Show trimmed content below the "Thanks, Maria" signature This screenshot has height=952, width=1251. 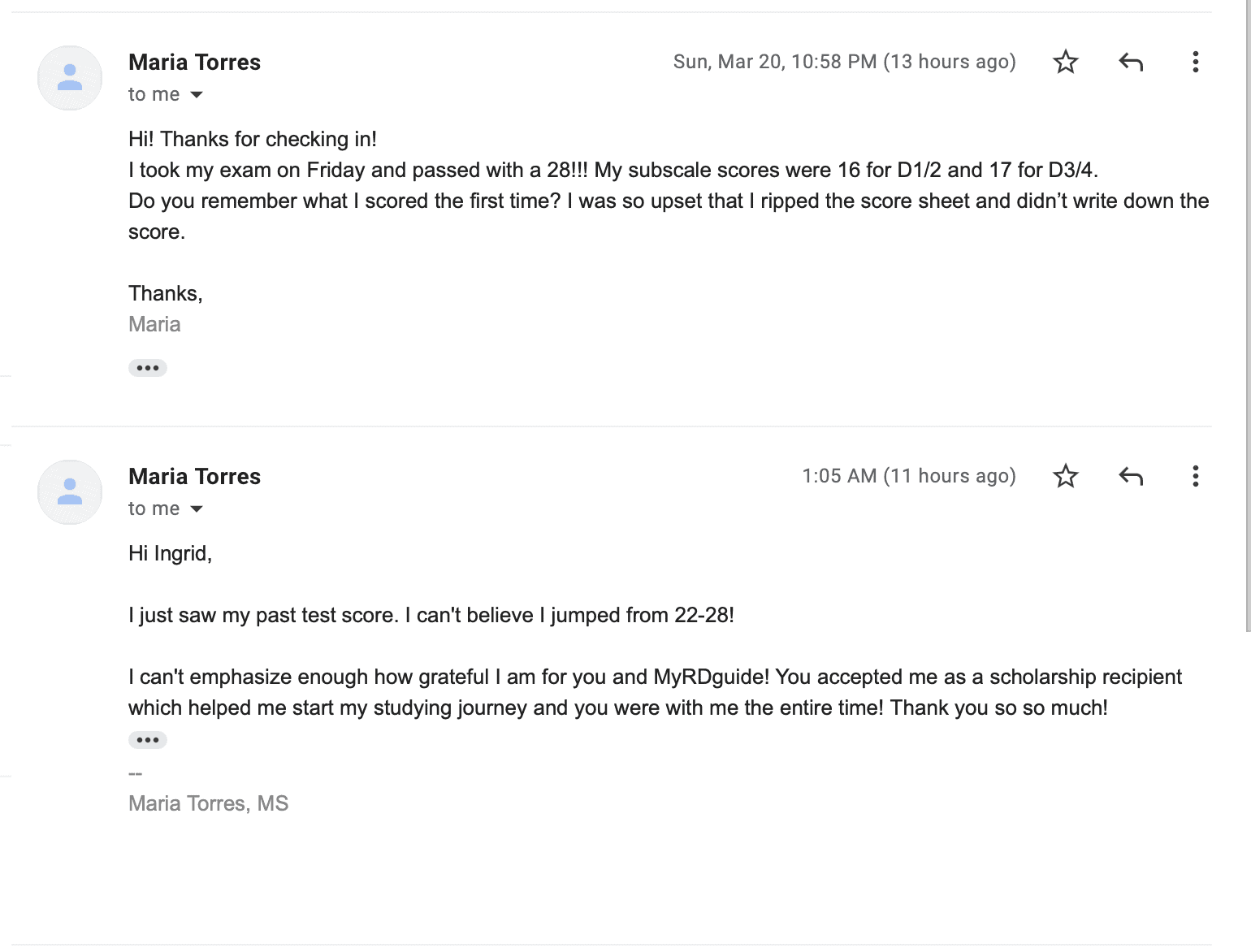point(148,368)
